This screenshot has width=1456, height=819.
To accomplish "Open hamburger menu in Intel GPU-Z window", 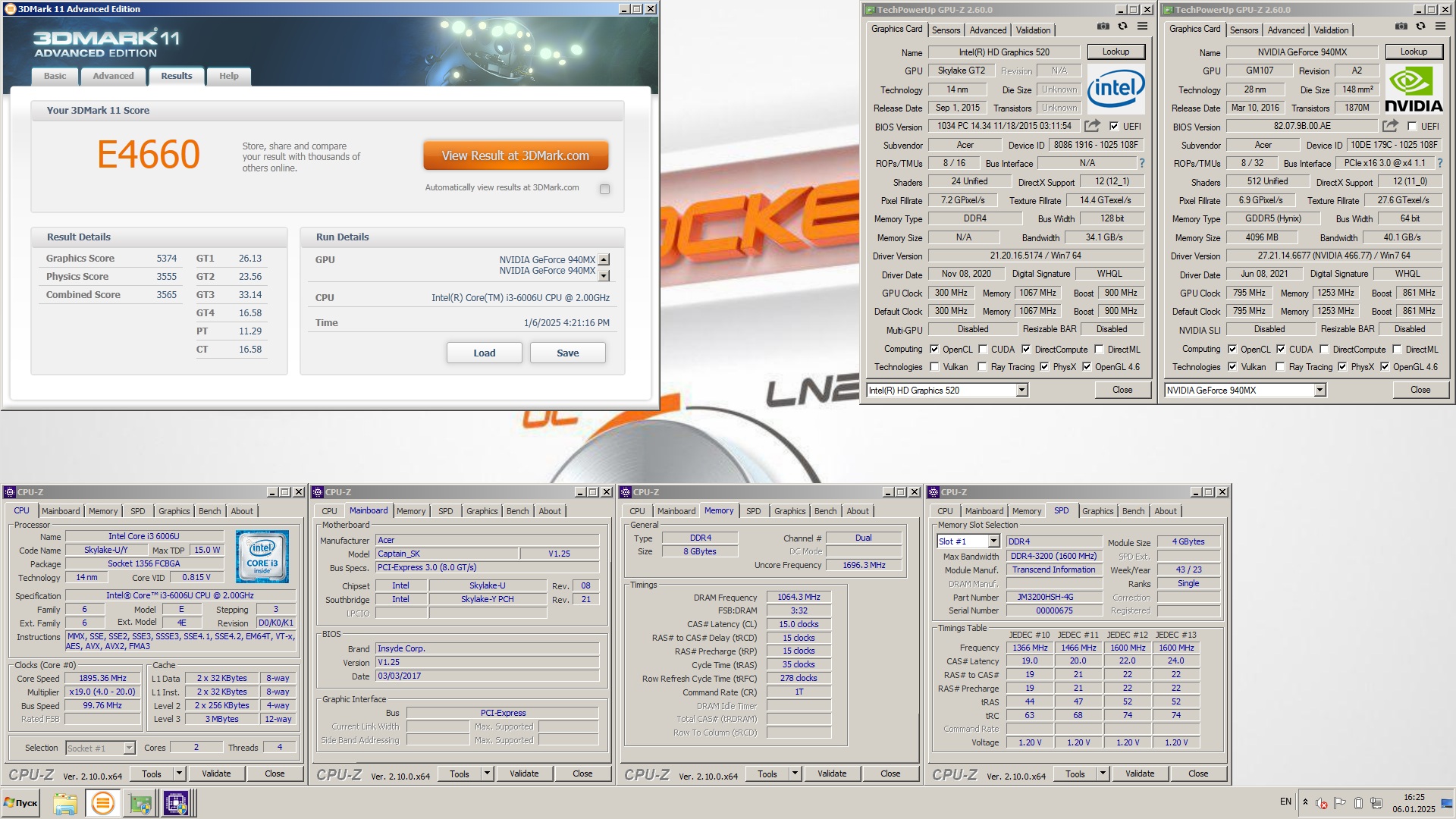I will pos(1142,27).
